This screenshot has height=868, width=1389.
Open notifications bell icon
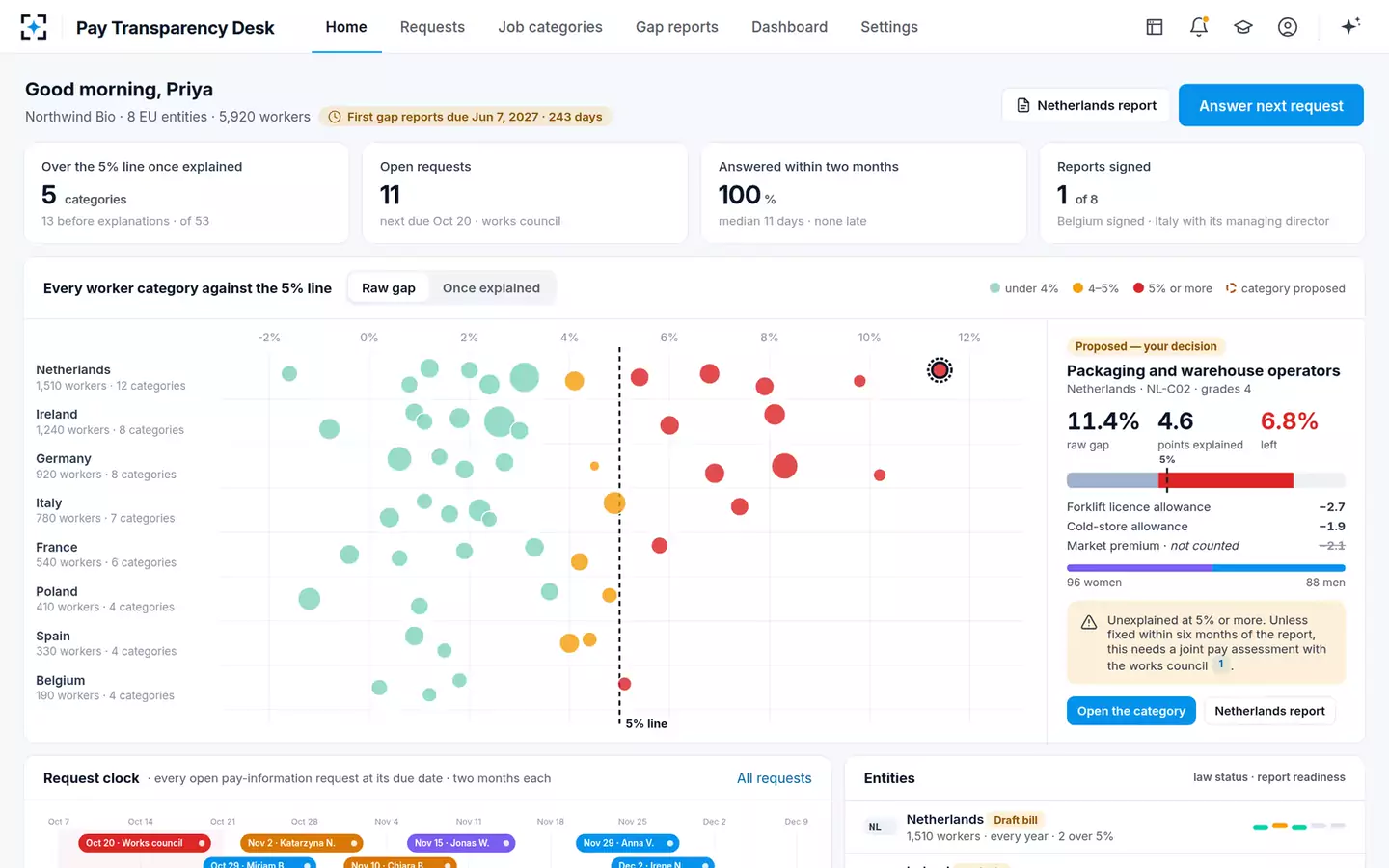point(1198,27)
